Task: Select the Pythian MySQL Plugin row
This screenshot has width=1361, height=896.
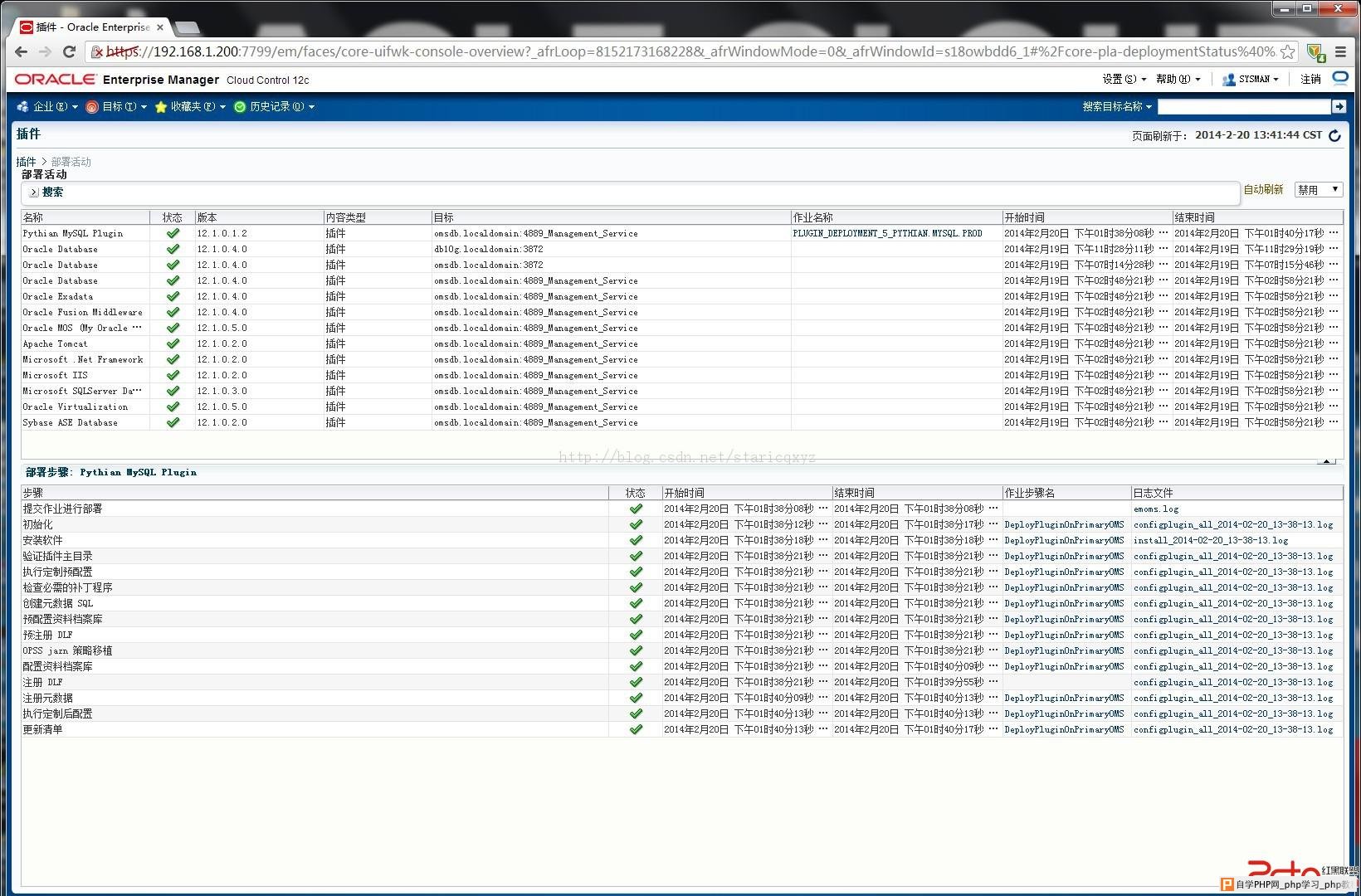Action: [x=682, y=233]
